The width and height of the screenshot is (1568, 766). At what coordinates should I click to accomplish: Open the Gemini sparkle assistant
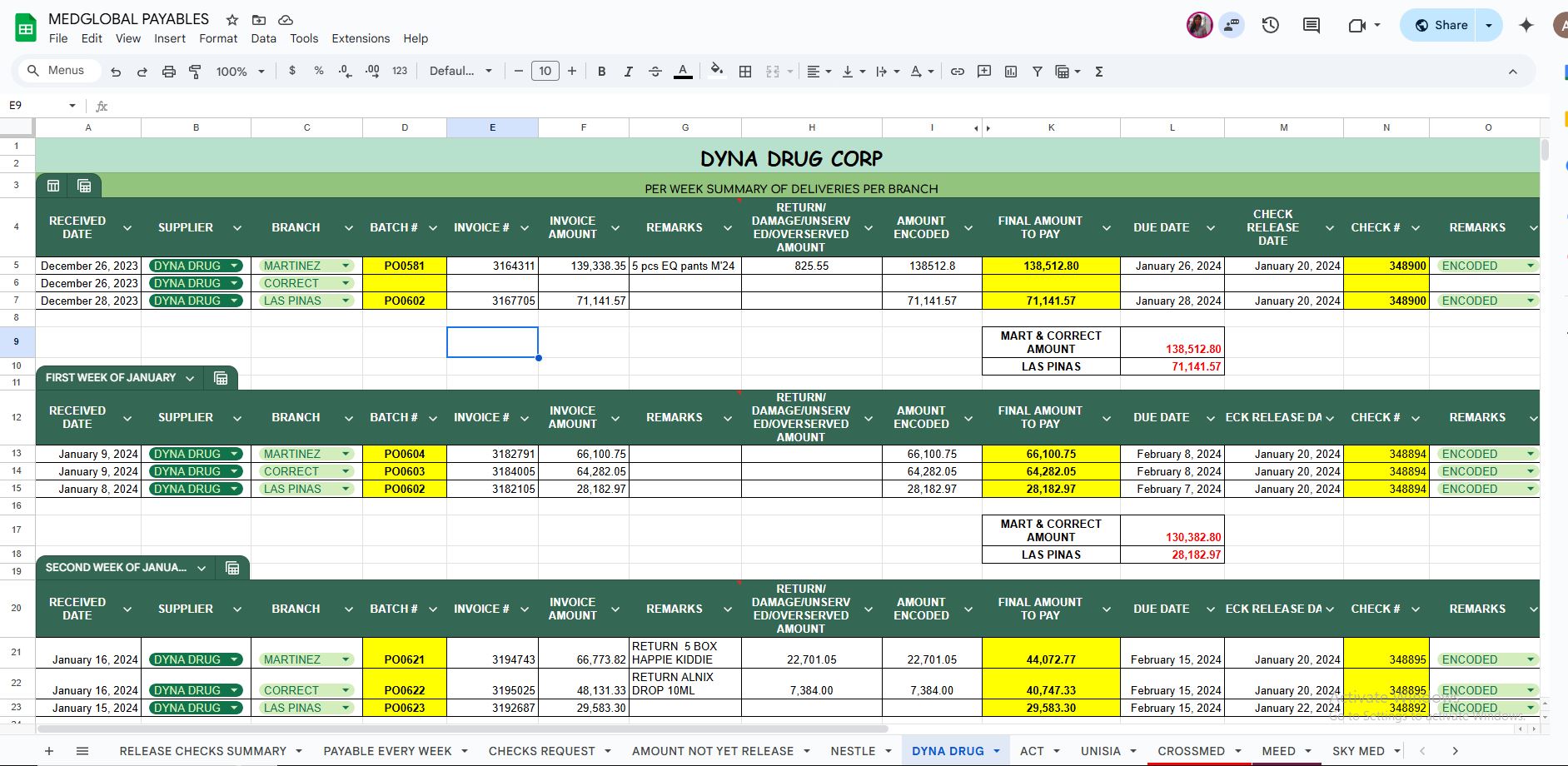1526,25
